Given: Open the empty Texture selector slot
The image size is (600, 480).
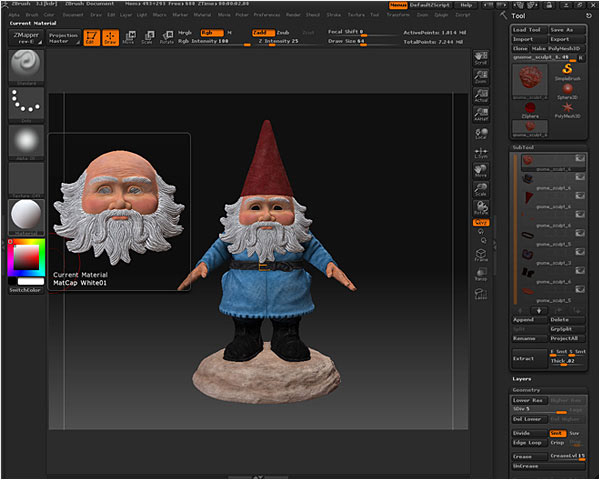Looking at the screenshot, I should (x=26, y=180).
